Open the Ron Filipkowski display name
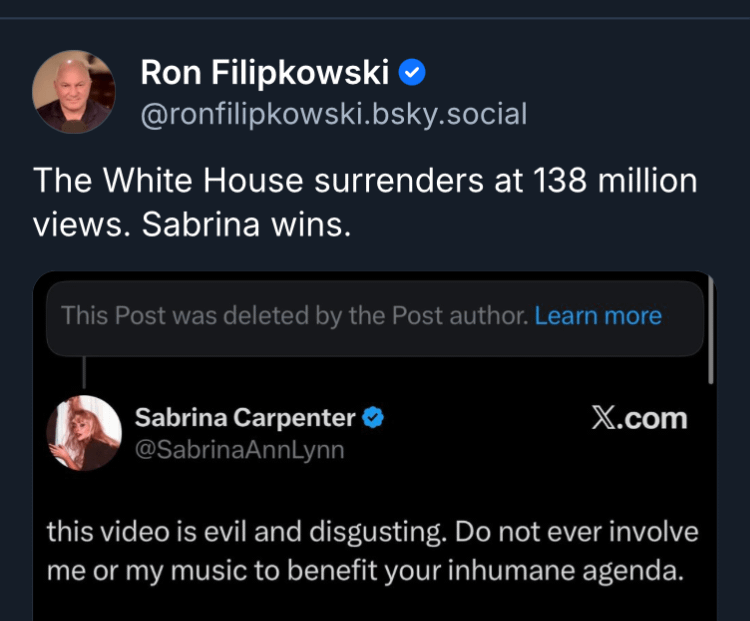Viewport: 750px width, 621px height. [x=263, y=72]
